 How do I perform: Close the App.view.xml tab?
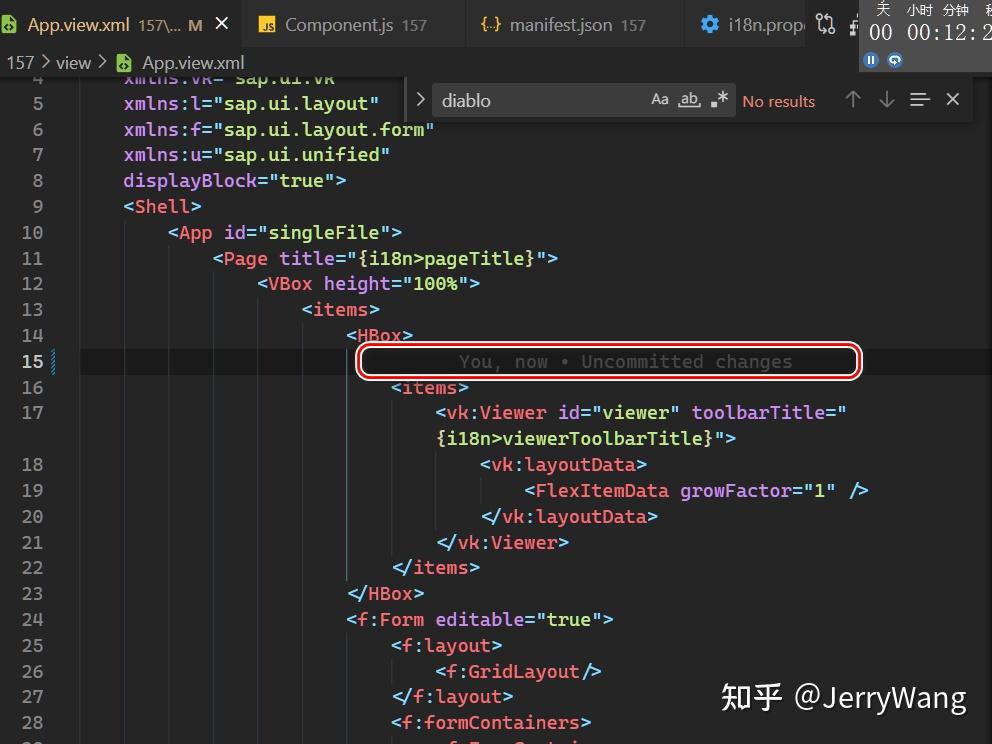[x=221, y=24]
